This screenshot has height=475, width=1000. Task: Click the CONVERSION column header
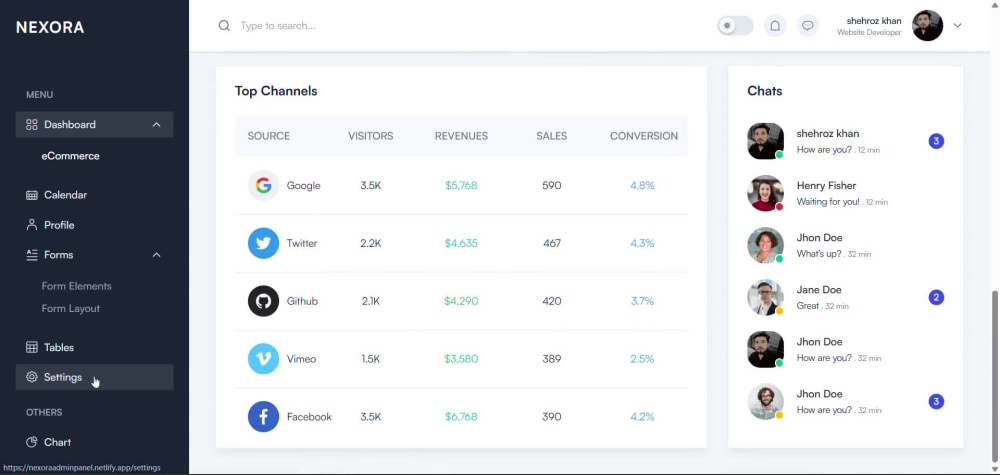pos(643,136)
